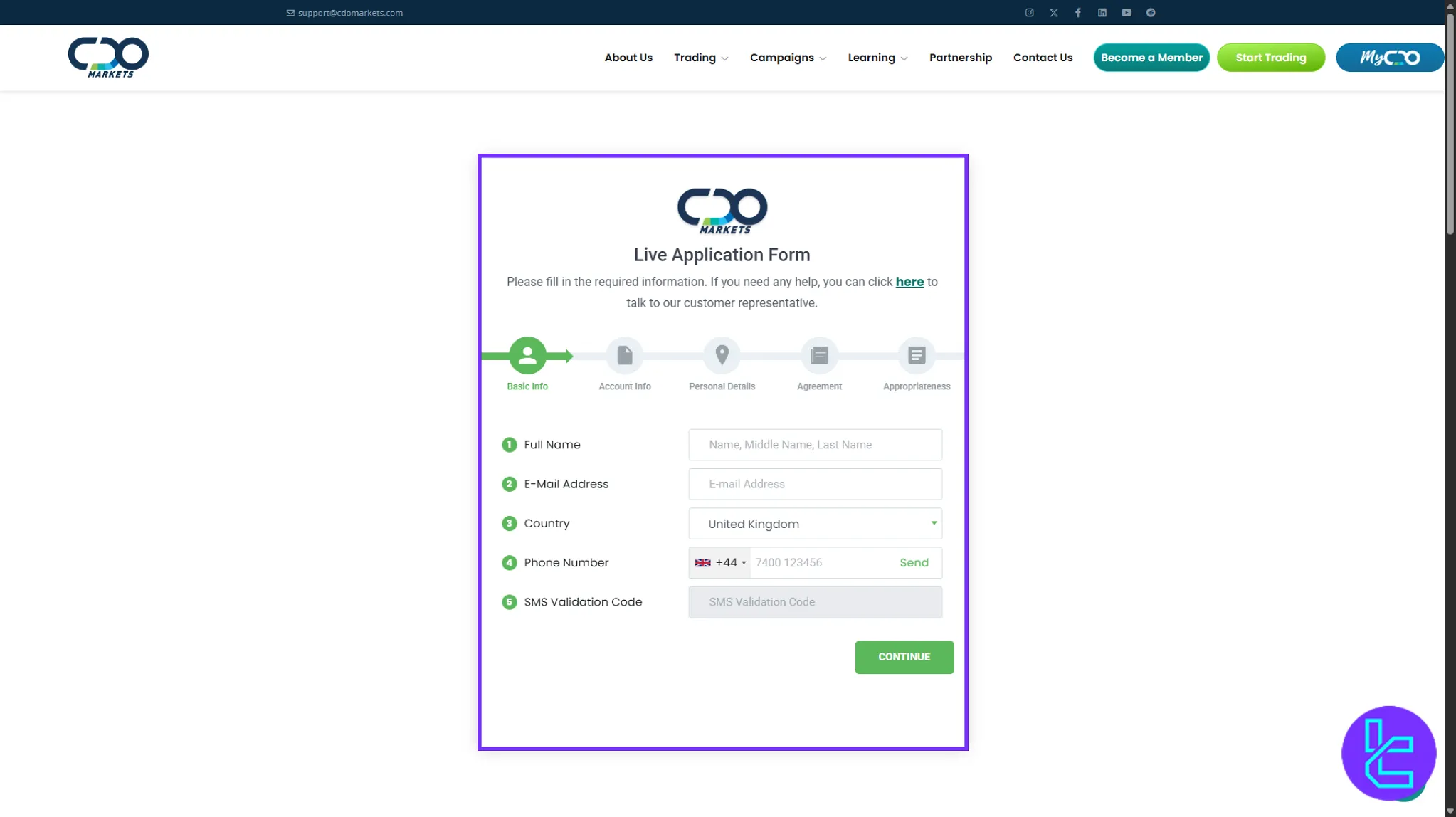Screen dimensions: 1456x817
Task: Click the Agreement step icon
Action: [x=819, y=355]
